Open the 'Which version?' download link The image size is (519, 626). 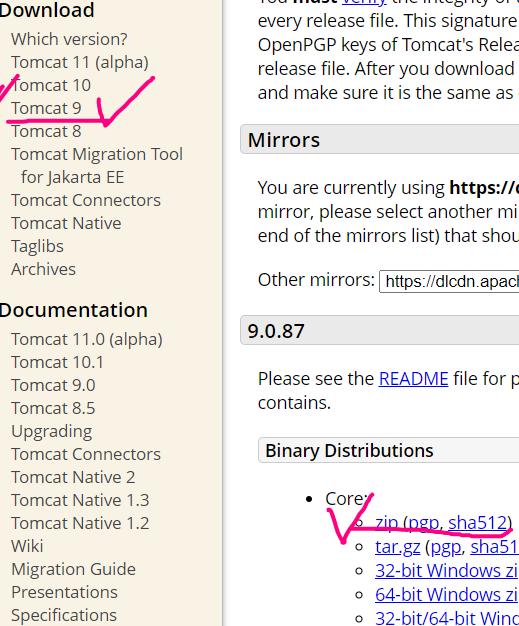pos(69,39)
